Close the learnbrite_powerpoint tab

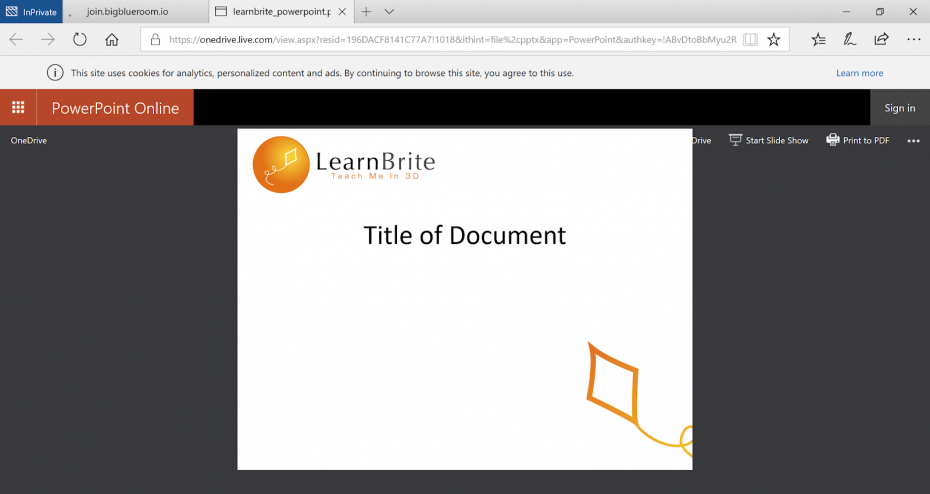click(342, 11)
